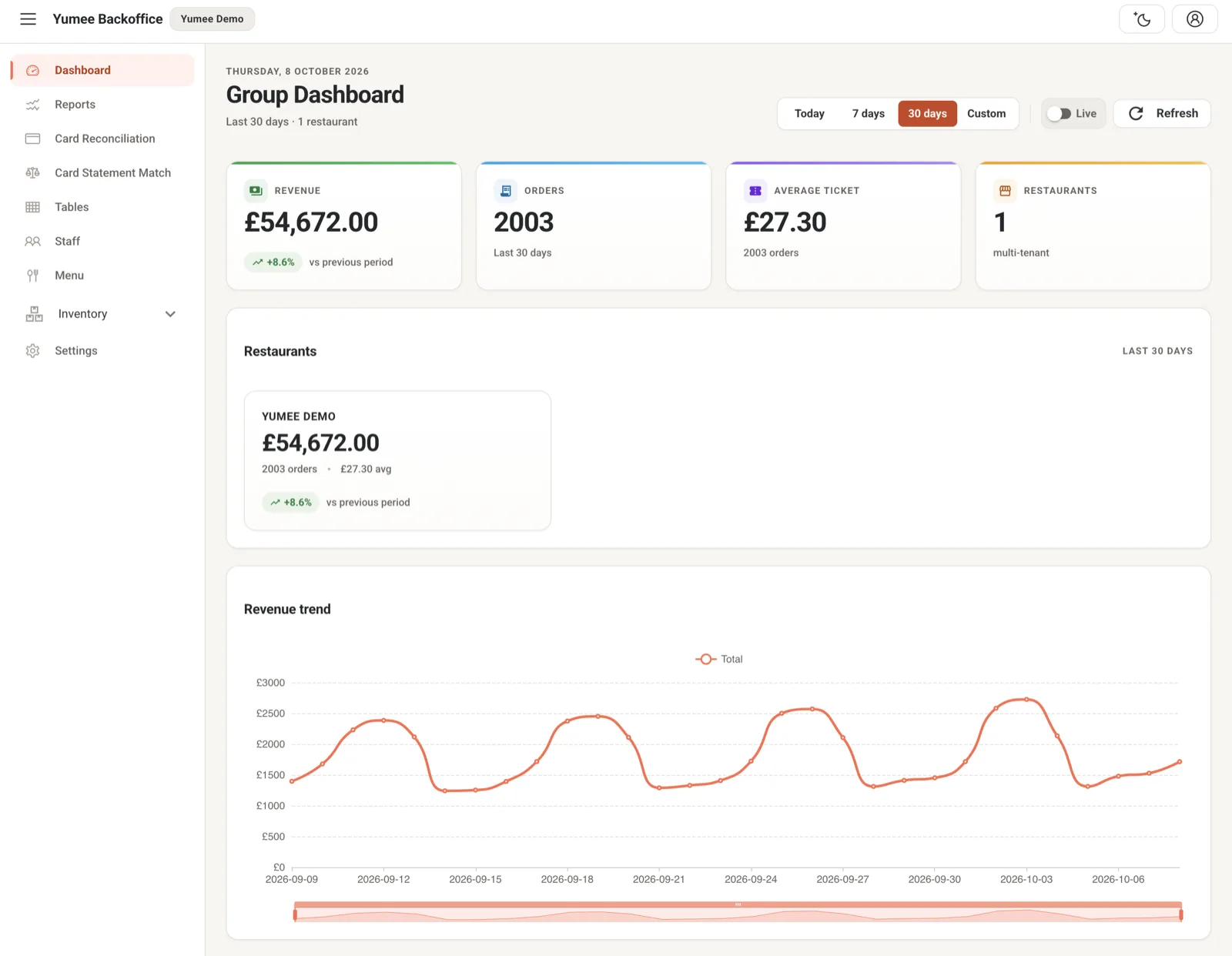Click the +8.6% badge in Revenue card
Viewport: 1232px width, 956px height.
coord(273,262)
